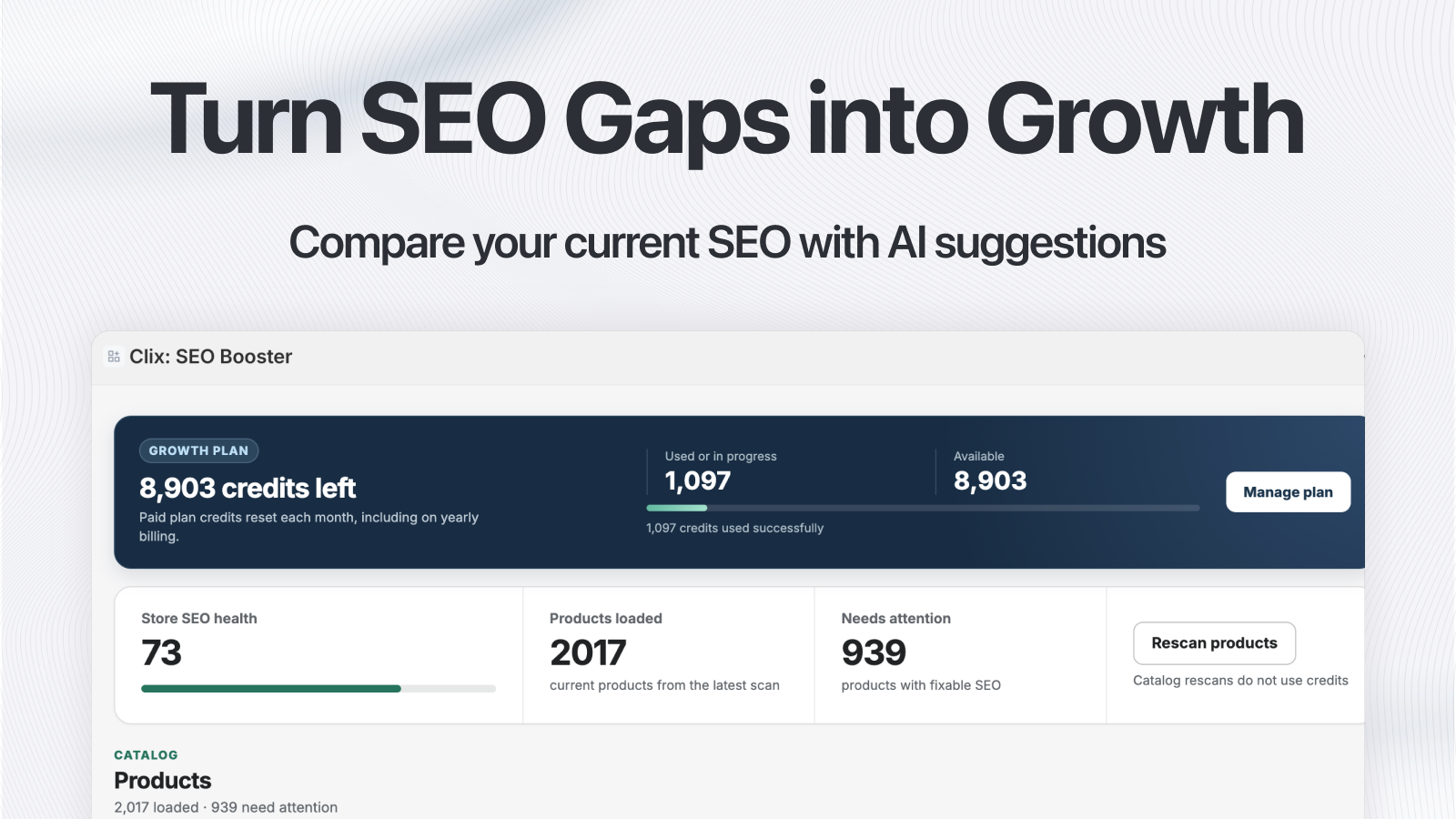Click the GROWTH PLAN badge
Viewport: 1456px width, 819px height.
[x=198, y=450]
